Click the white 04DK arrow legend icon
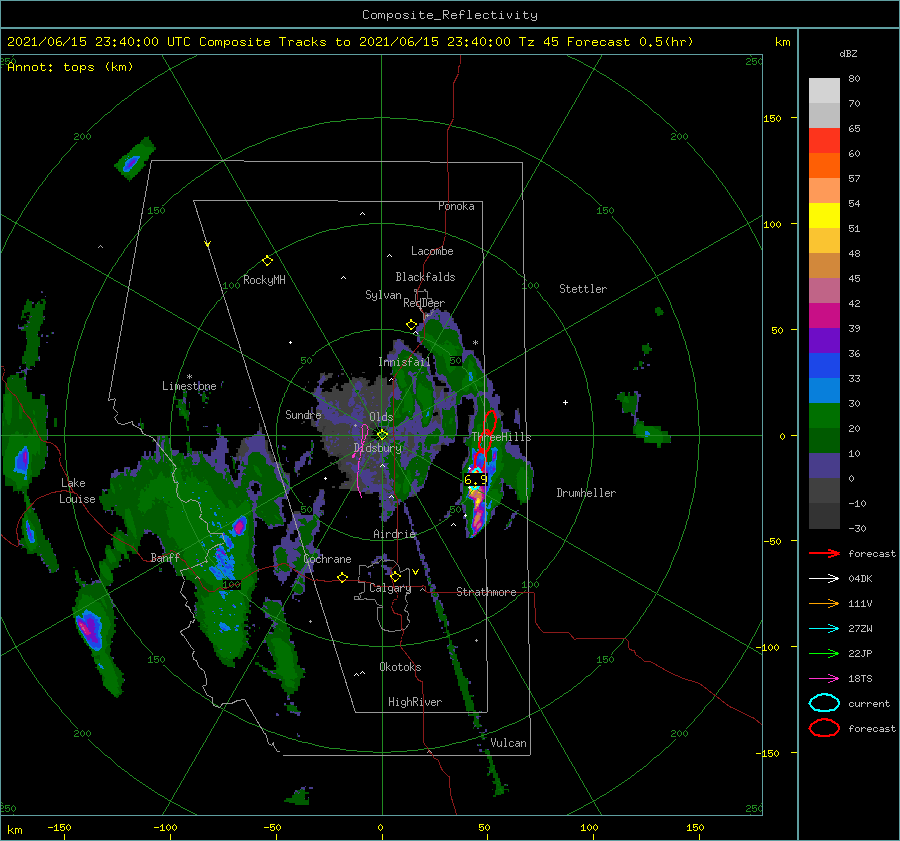This screenshot has width=900, height=841. (824, 579)
